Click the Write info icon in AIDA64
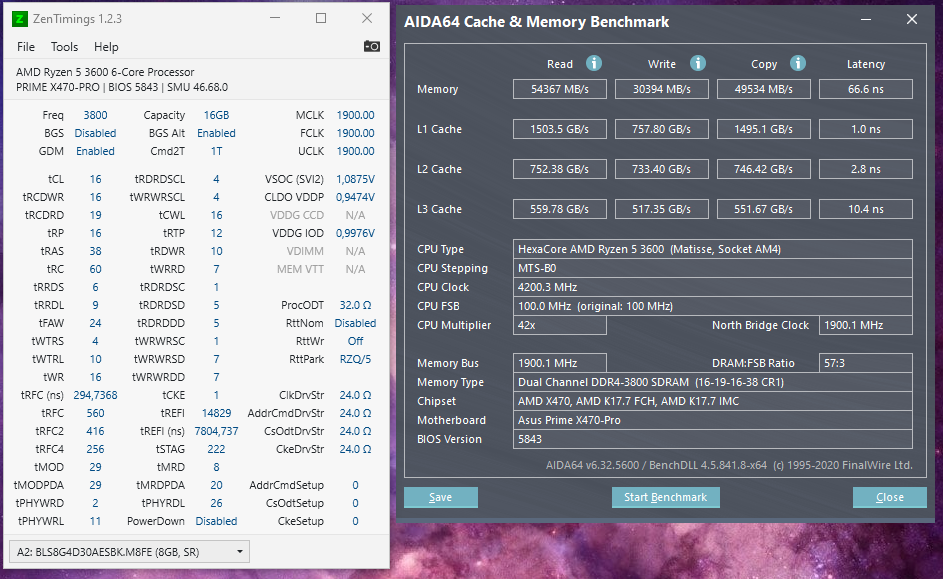 coord(698,63)
